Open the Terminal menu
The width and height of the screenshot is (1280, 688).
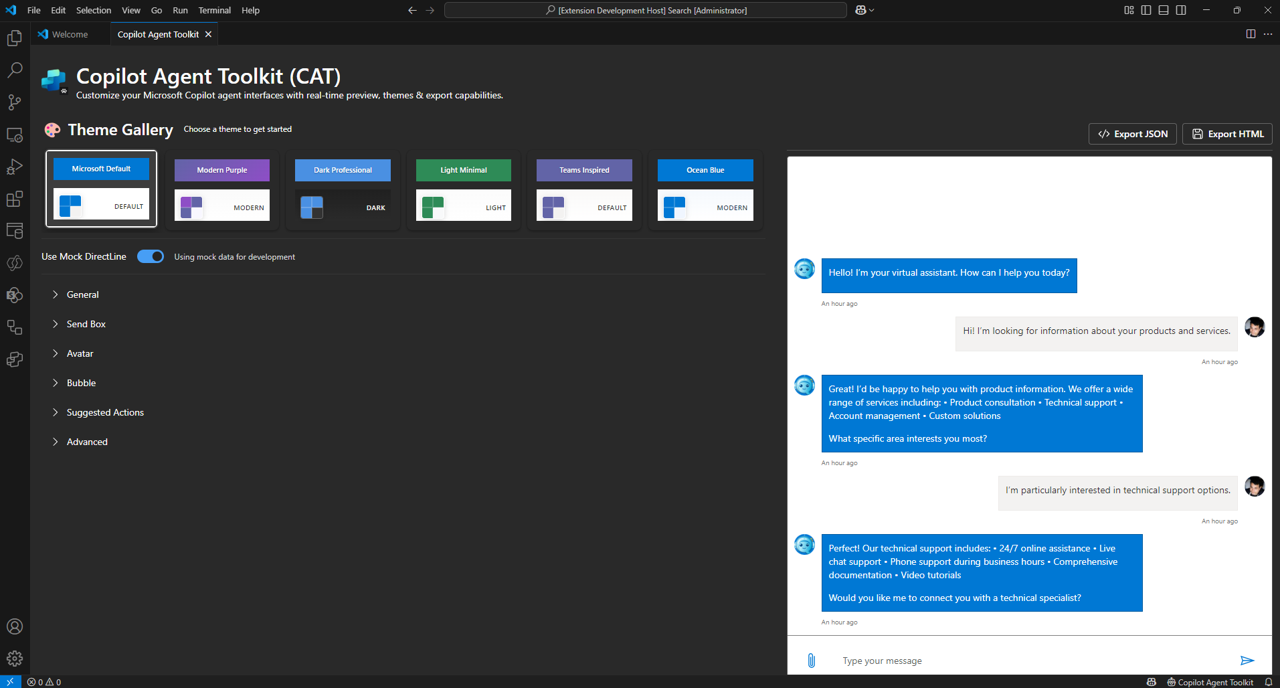click(x=214, y=10)
